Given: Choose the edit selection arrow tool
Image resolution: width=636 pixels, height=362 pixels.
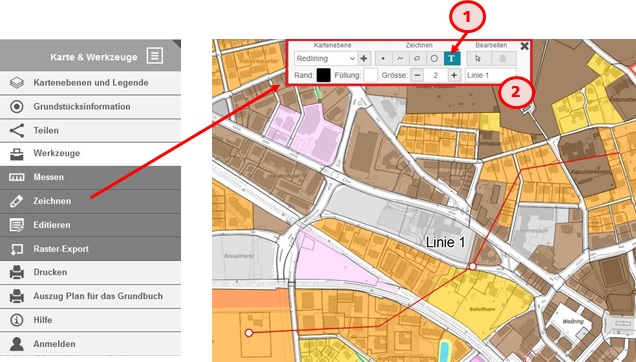Looking at the screenshot, I should click(x=478, y=58).
